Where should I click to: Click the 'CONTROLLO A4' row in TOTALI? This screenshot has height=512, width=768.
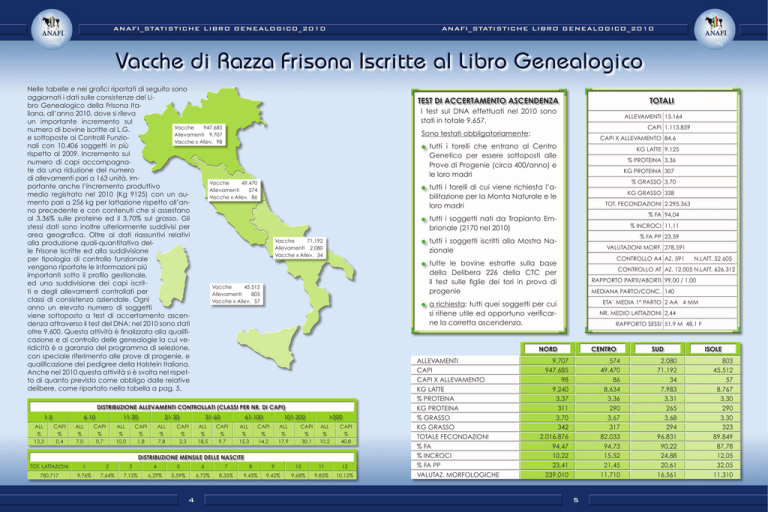click(662, 258)
